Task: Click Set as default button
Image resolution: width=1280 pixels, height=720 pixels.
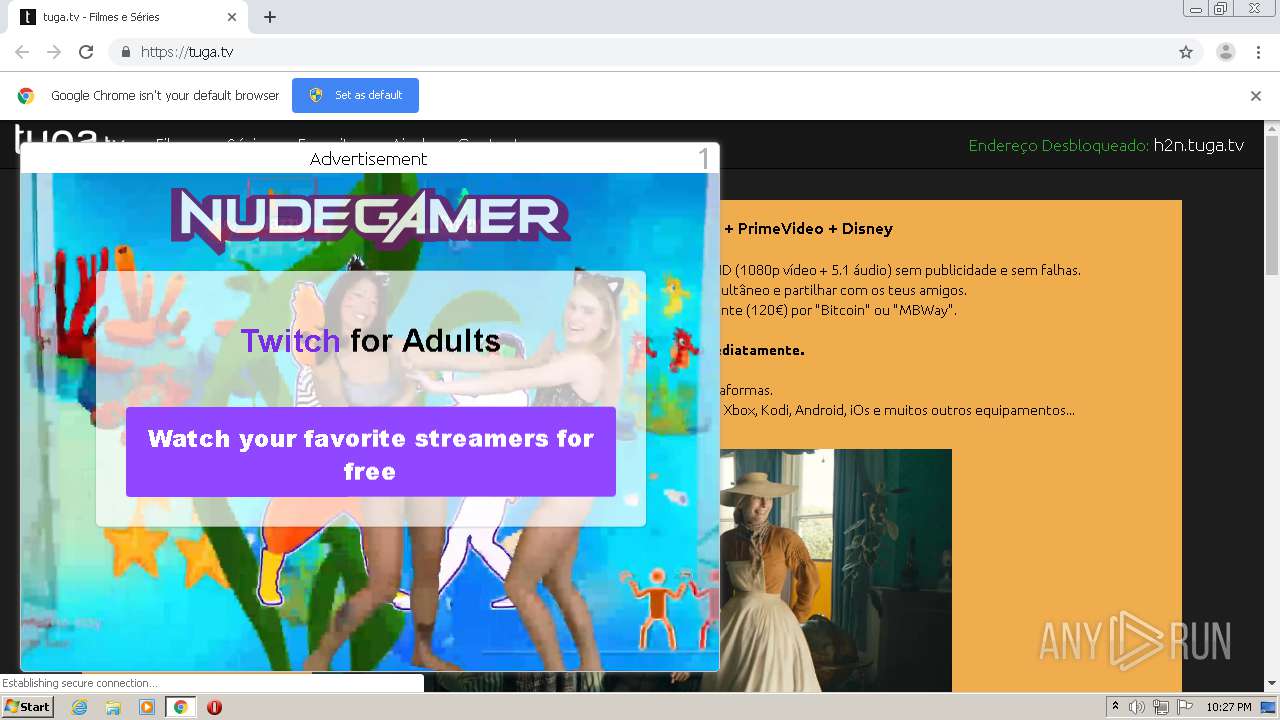Action: (355, 95)
